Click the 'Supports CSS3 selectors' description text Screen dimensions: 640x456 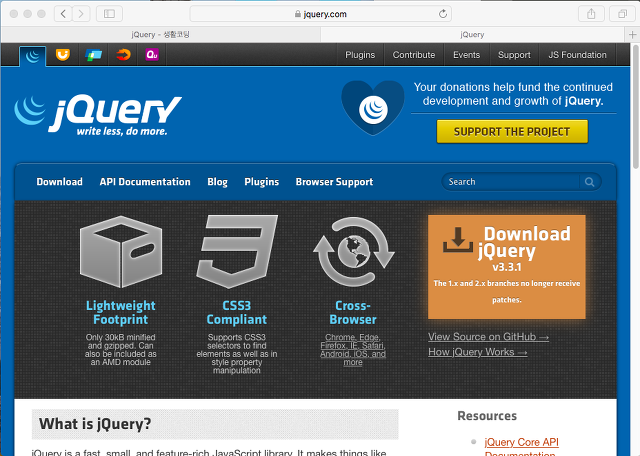237,354
